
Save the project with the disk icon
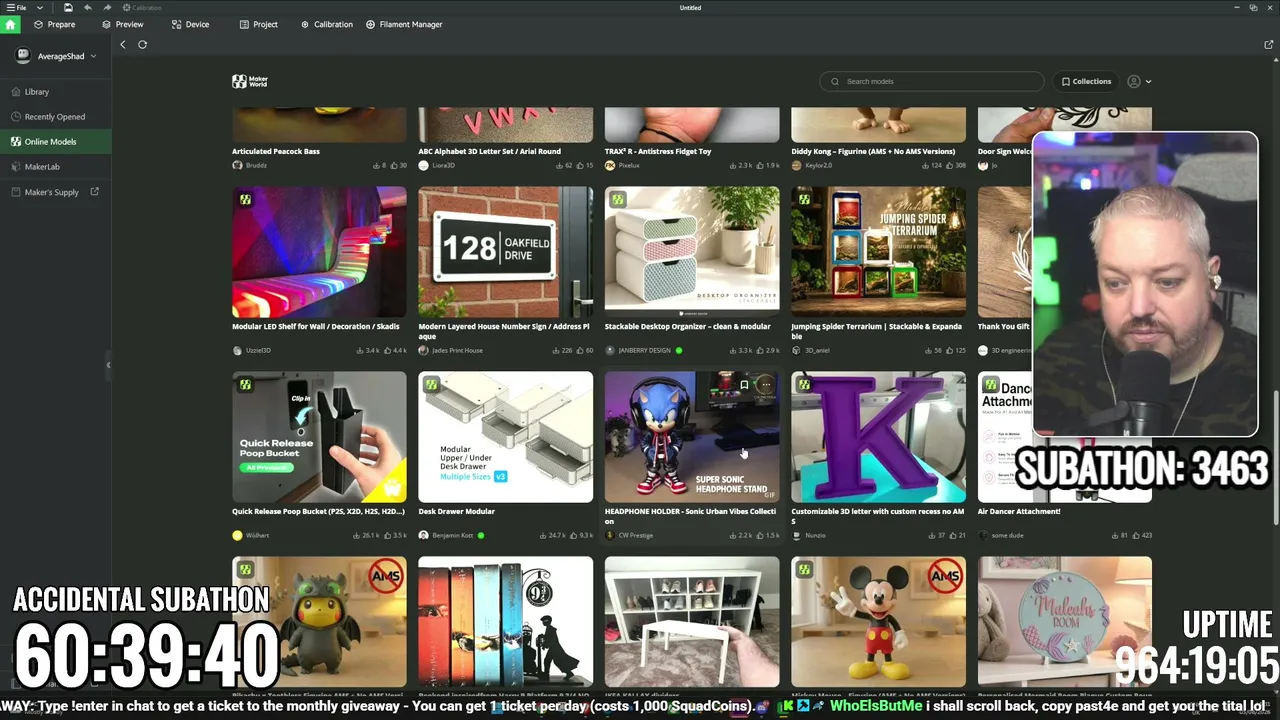coord(68,8)
